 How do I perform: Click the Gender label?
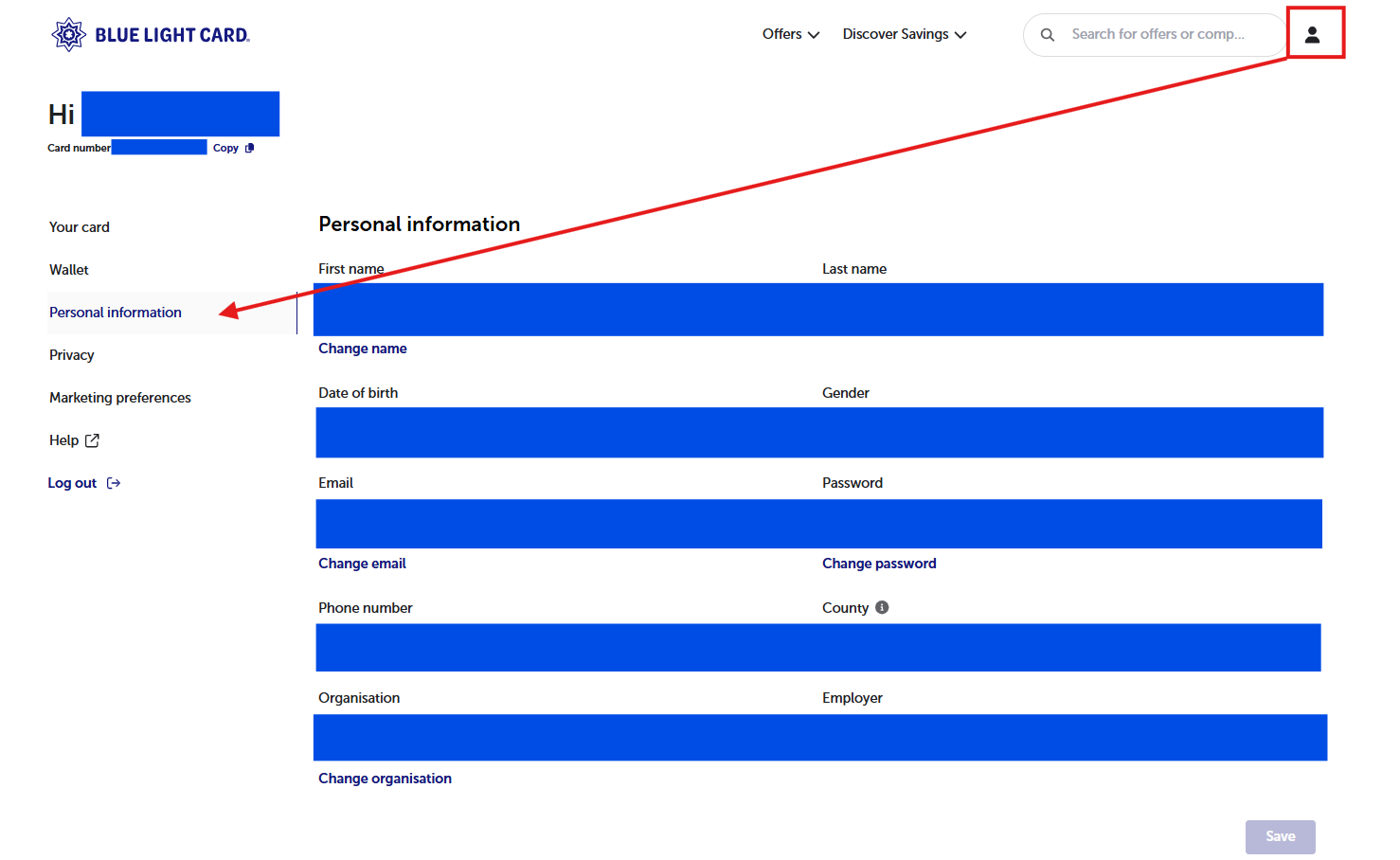point(846,393)
